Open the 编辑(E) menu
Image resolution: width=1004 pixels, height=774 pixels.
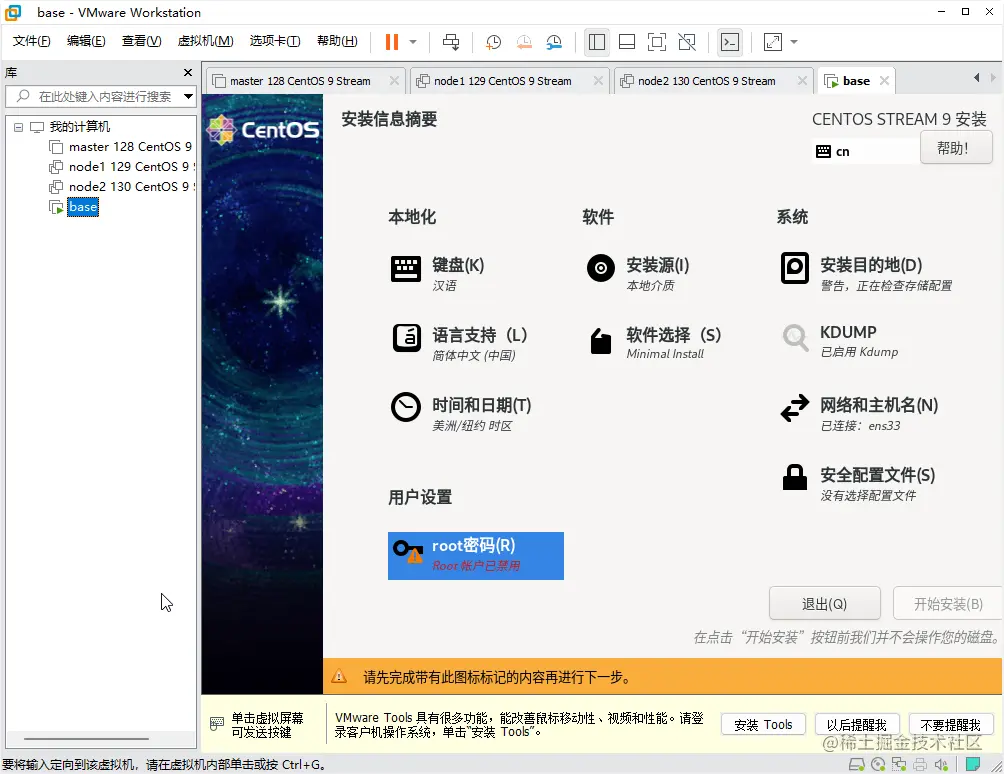86,41
